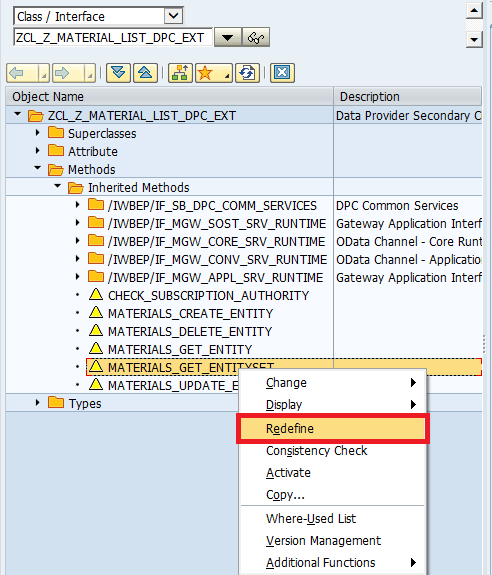
Task: Click the superordinate object list hierarchy icon
Action: coord(180,73)
